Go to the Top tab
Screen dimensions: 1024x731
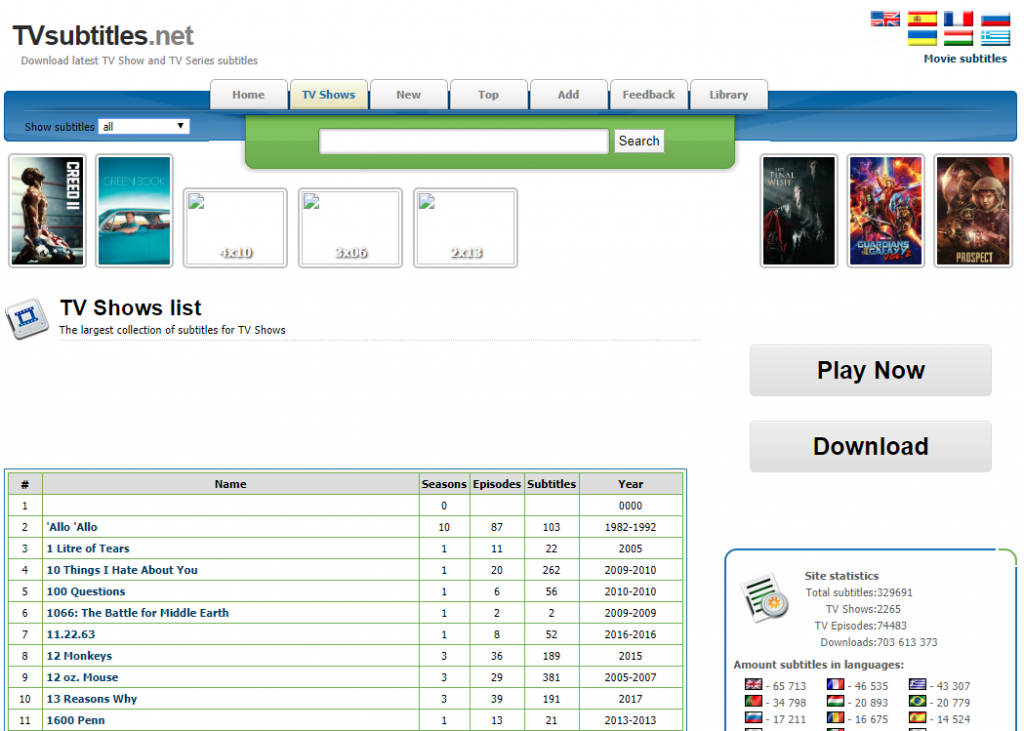488,95
